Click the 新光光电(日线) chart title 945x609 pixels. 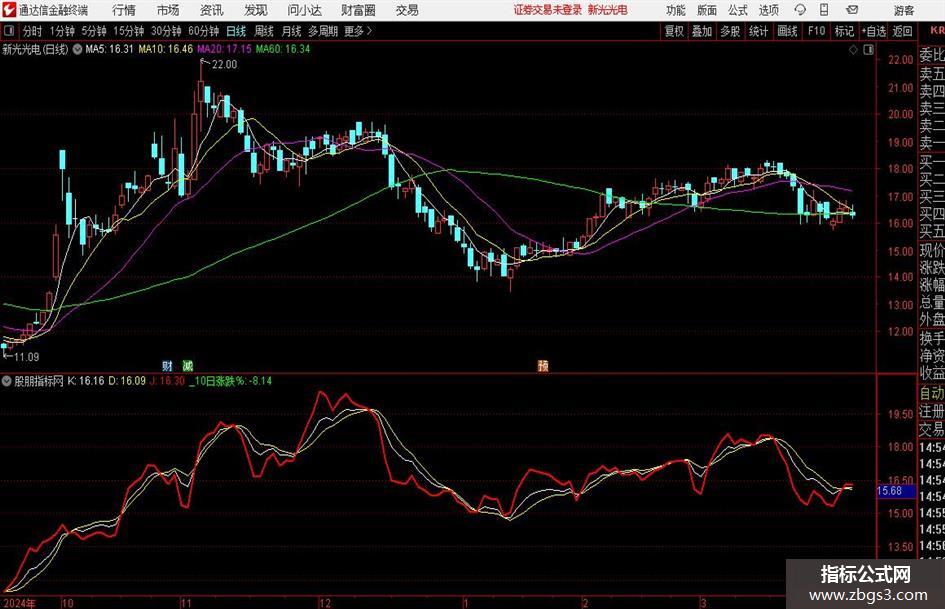pyautogui.click(x=35, y=49)
